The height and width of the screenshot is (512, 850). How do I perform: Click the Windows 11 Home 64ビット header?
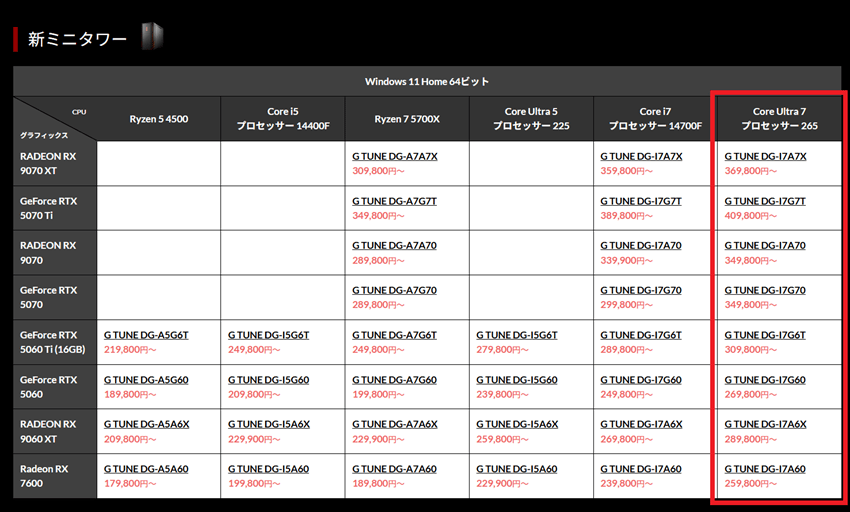[427, 81]
